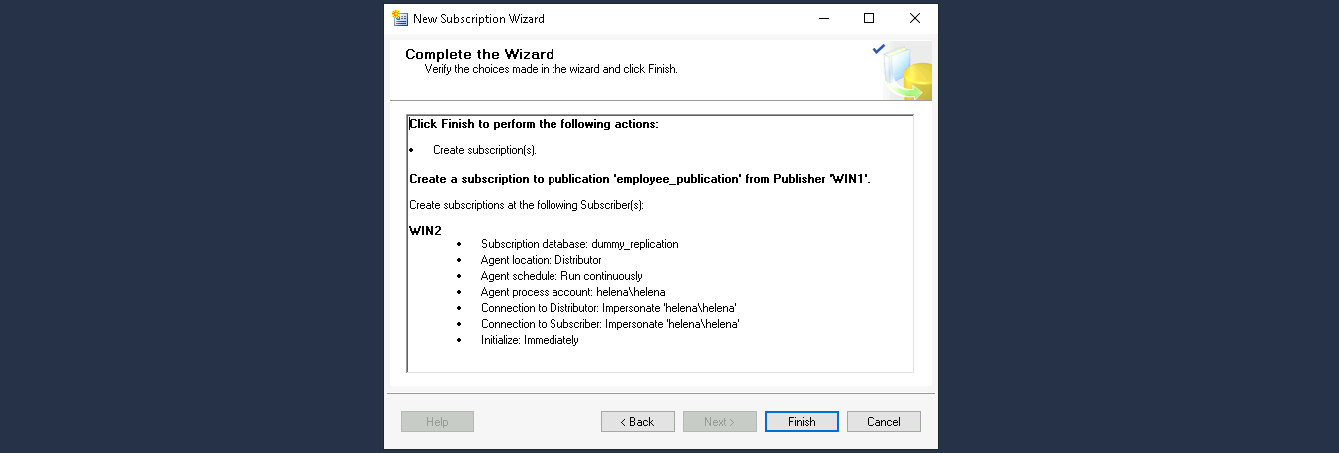Maximize the wizard window
Image resolution: width=1339 pixels, height=453 pixels.
point(869,18)
